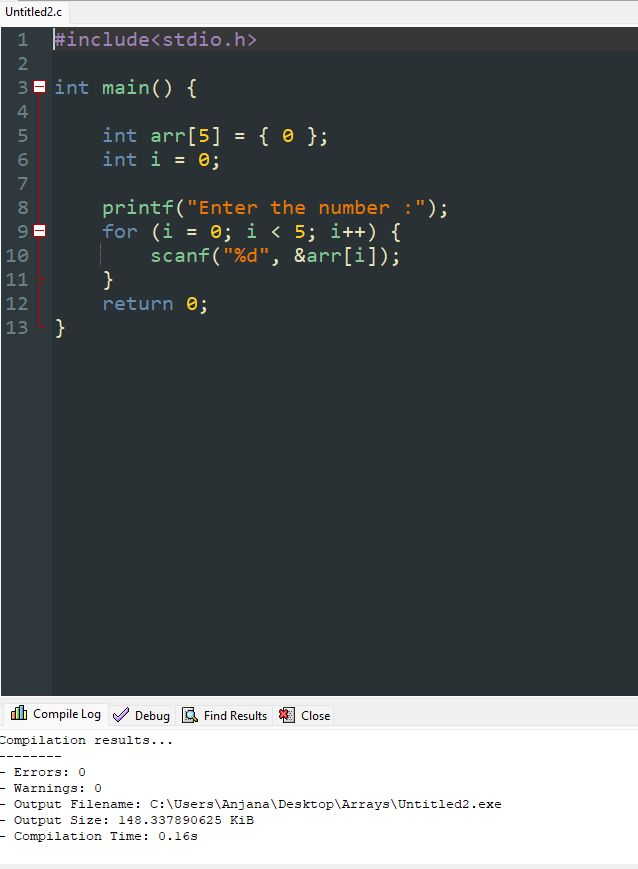Viewport: 638px width, 869px height.
Task: Click the Debug checkmark icon
Action: [x=120, y=715]
